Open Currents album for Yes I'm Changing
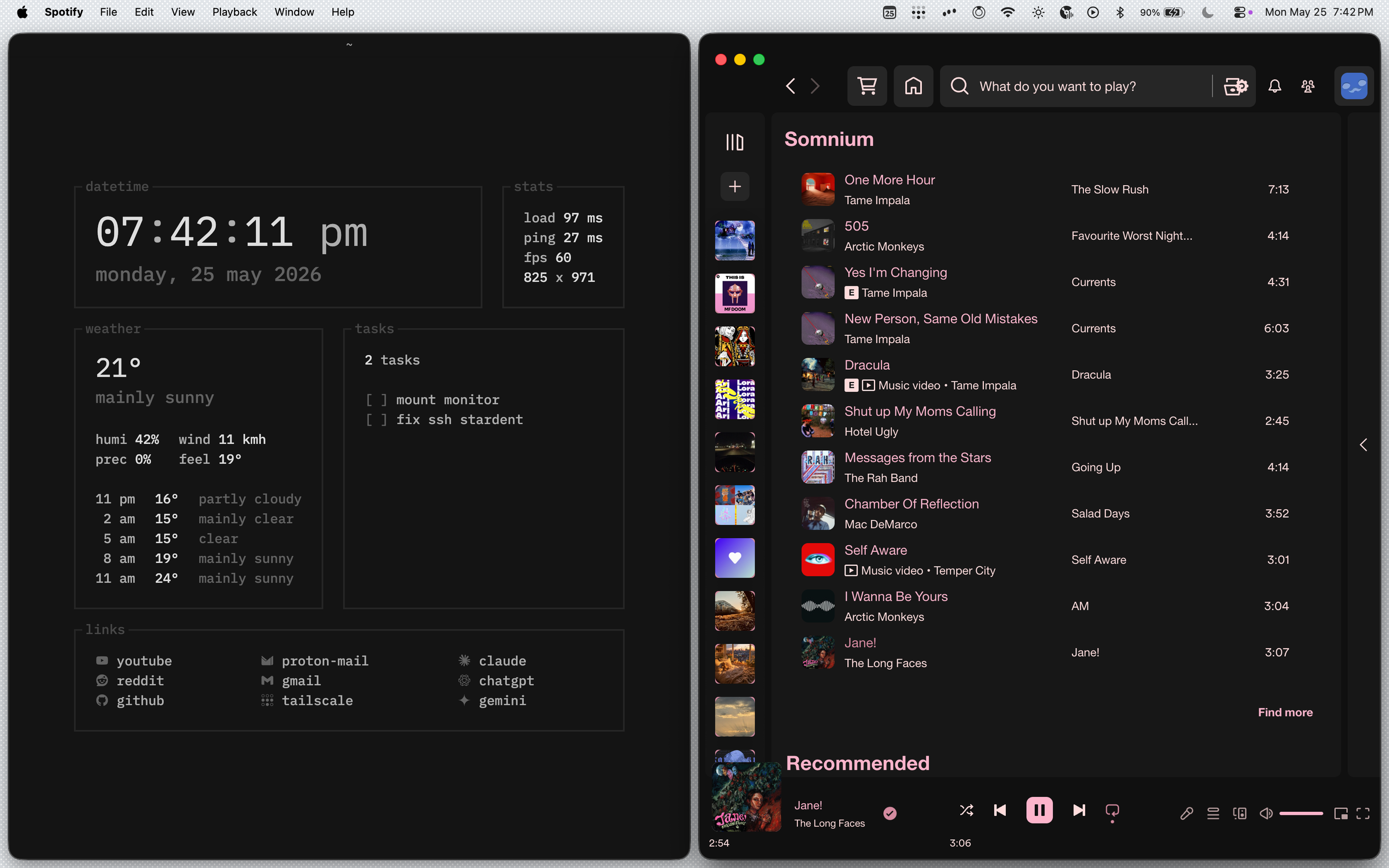Screen dimensions: 1389x868 [x=1093, y=282]
